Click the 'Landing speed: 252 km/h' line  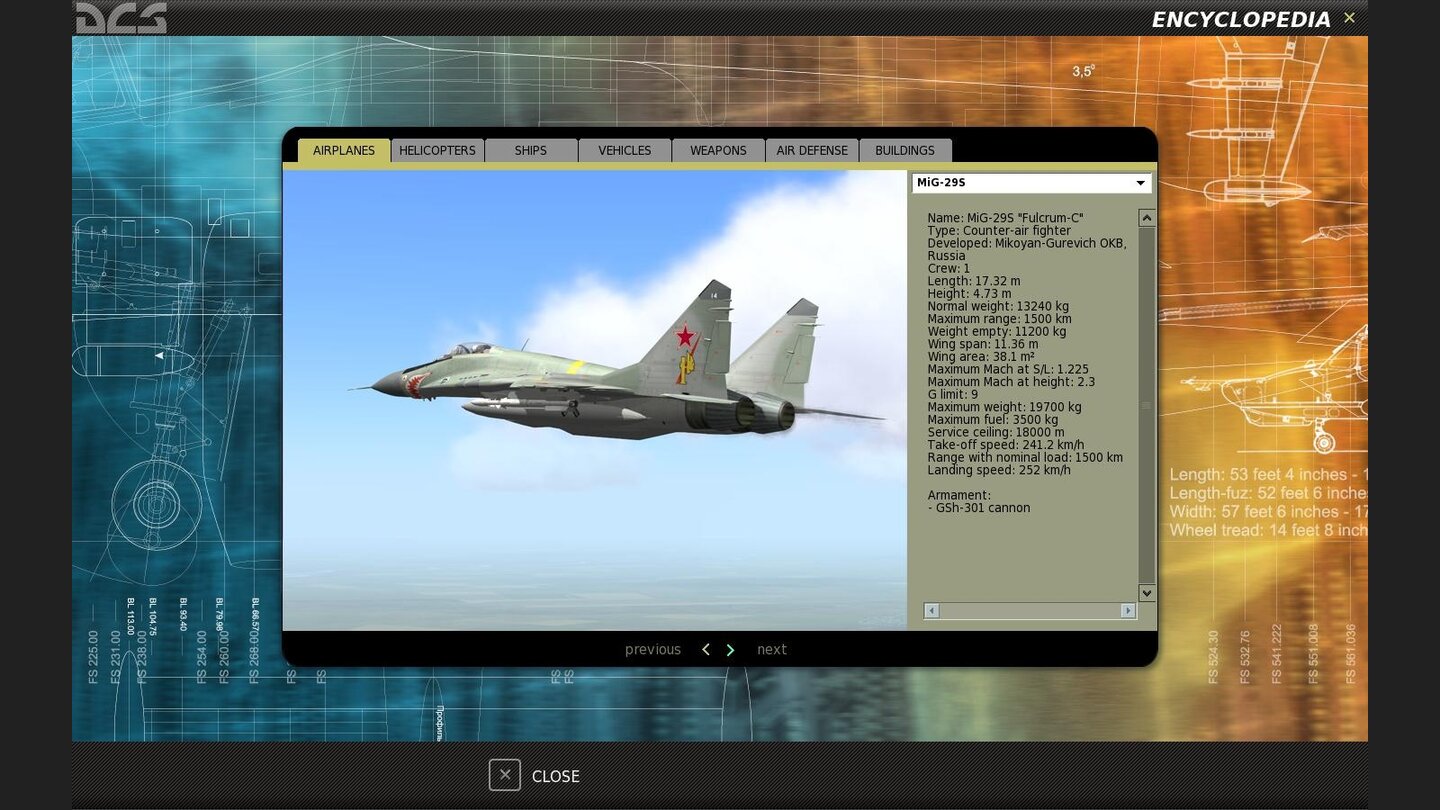(x=999, y=470)
